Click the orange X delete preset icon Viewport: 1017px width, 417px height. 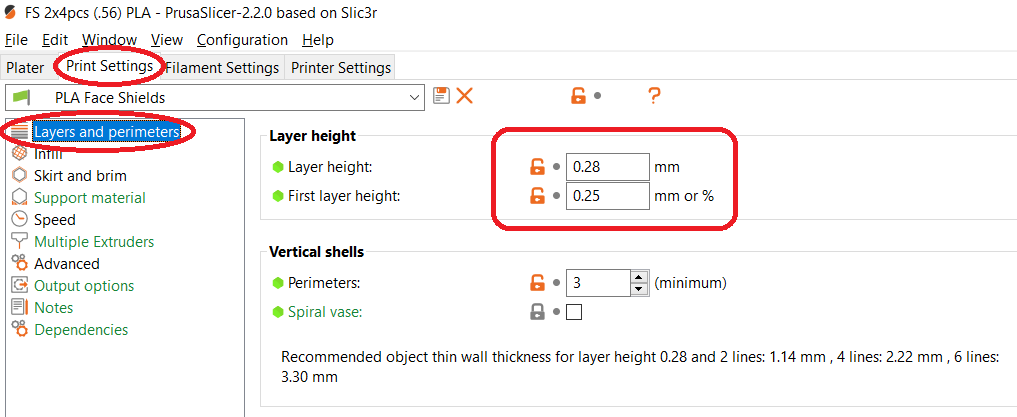pyautogui.click(x=464, y=96)
